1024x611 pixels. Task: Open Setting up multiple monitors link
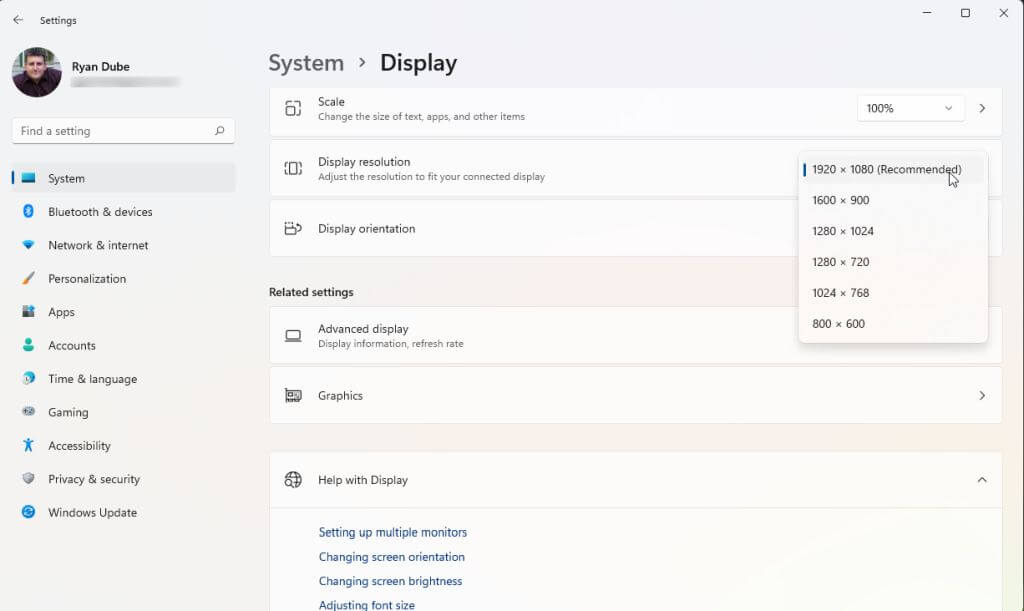pos(392,532)
